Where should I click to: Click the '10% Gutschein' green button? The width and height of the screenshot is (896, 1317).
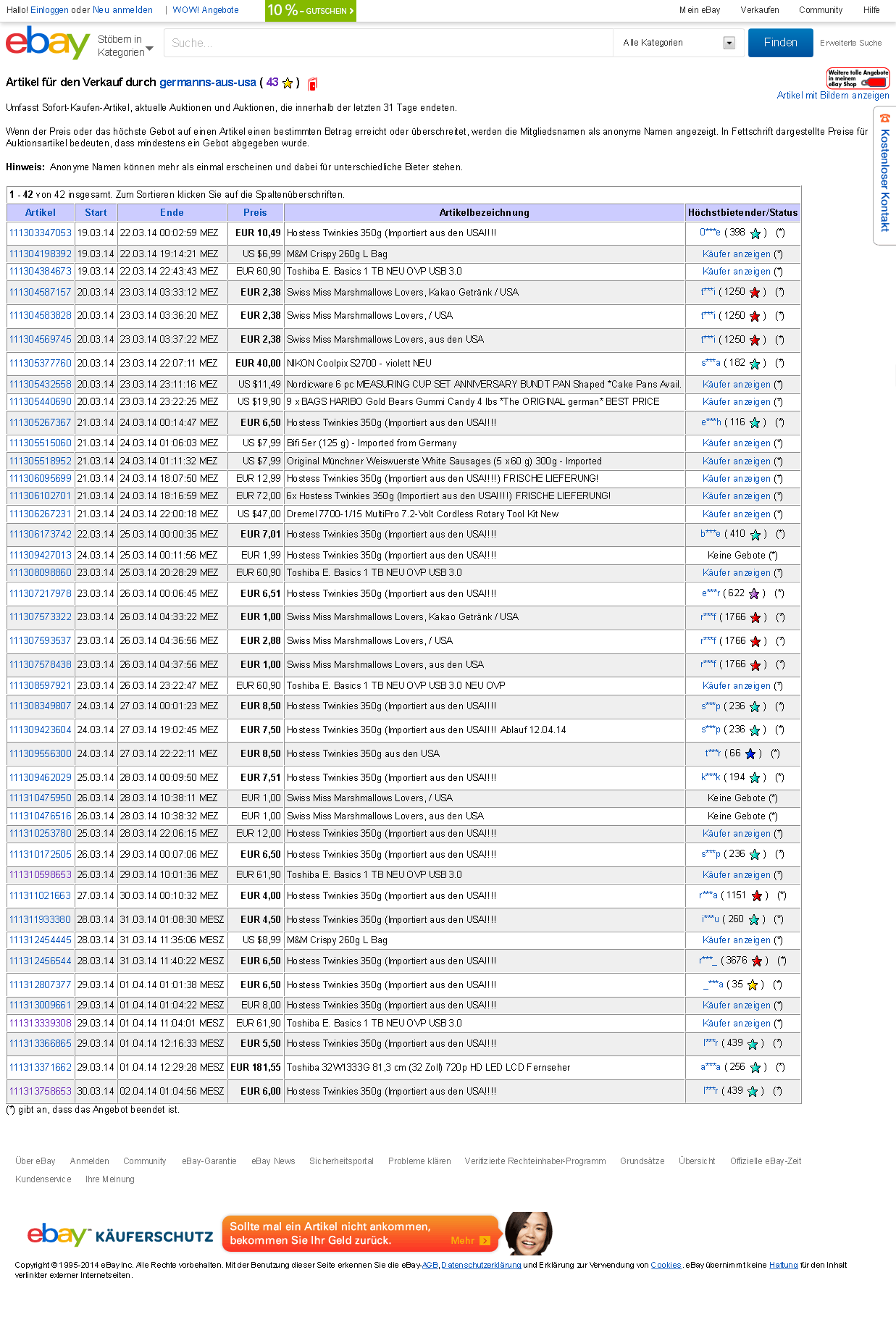point(311,11)
